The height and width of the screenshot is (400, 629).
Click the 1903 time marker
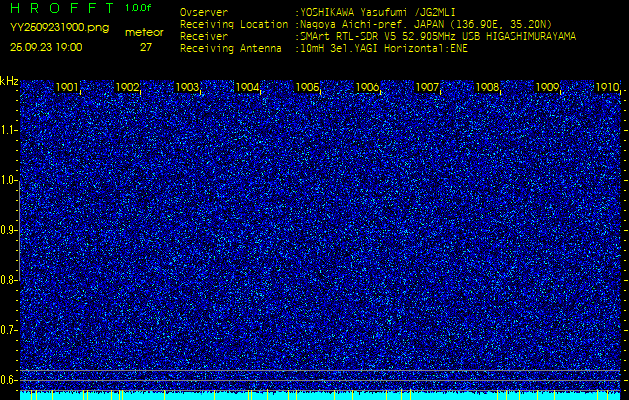(187, 87)
